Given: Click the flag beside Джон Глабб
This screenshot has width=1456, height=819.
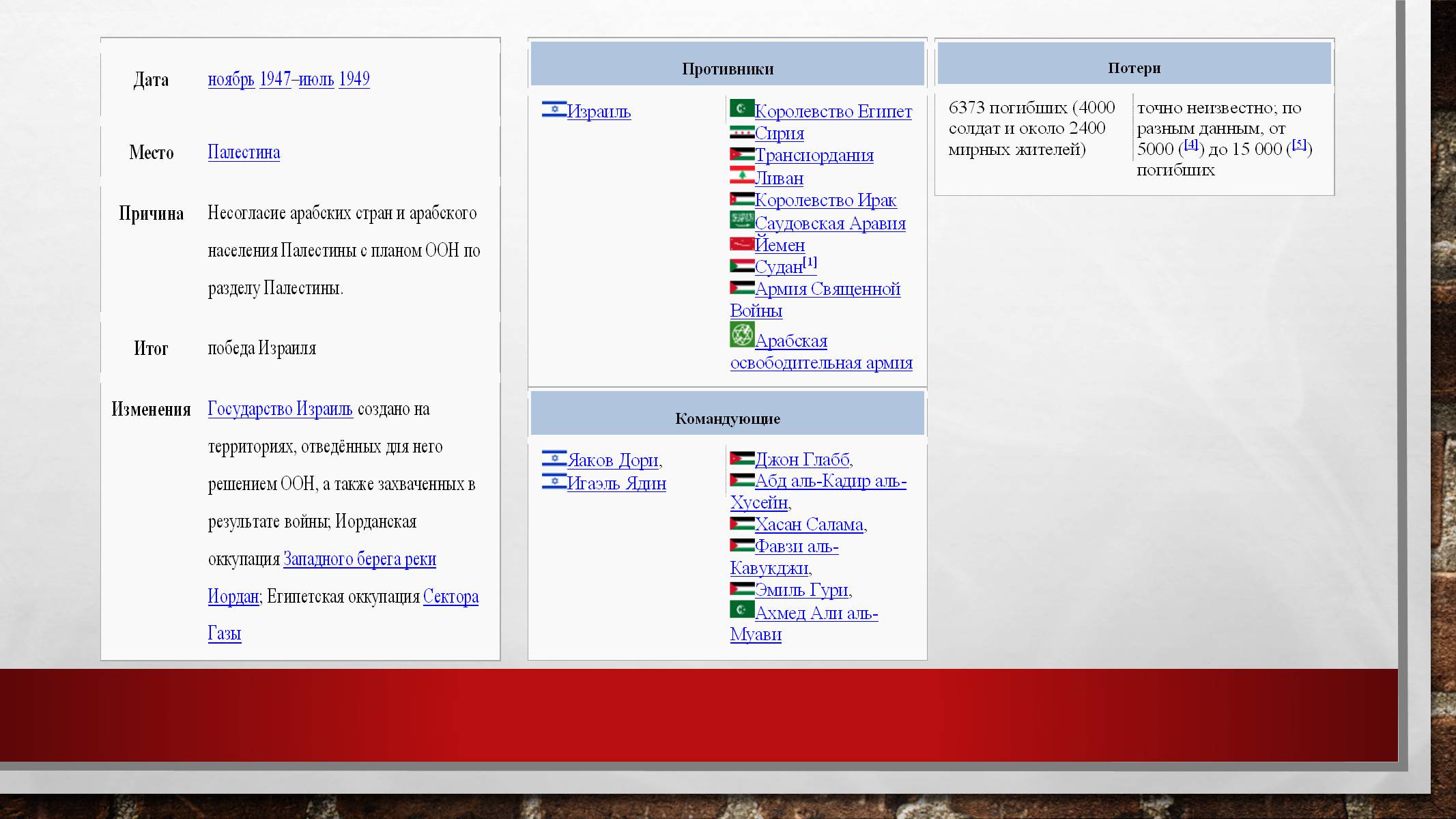Looking at the screenshot, I should coord(742,459).
